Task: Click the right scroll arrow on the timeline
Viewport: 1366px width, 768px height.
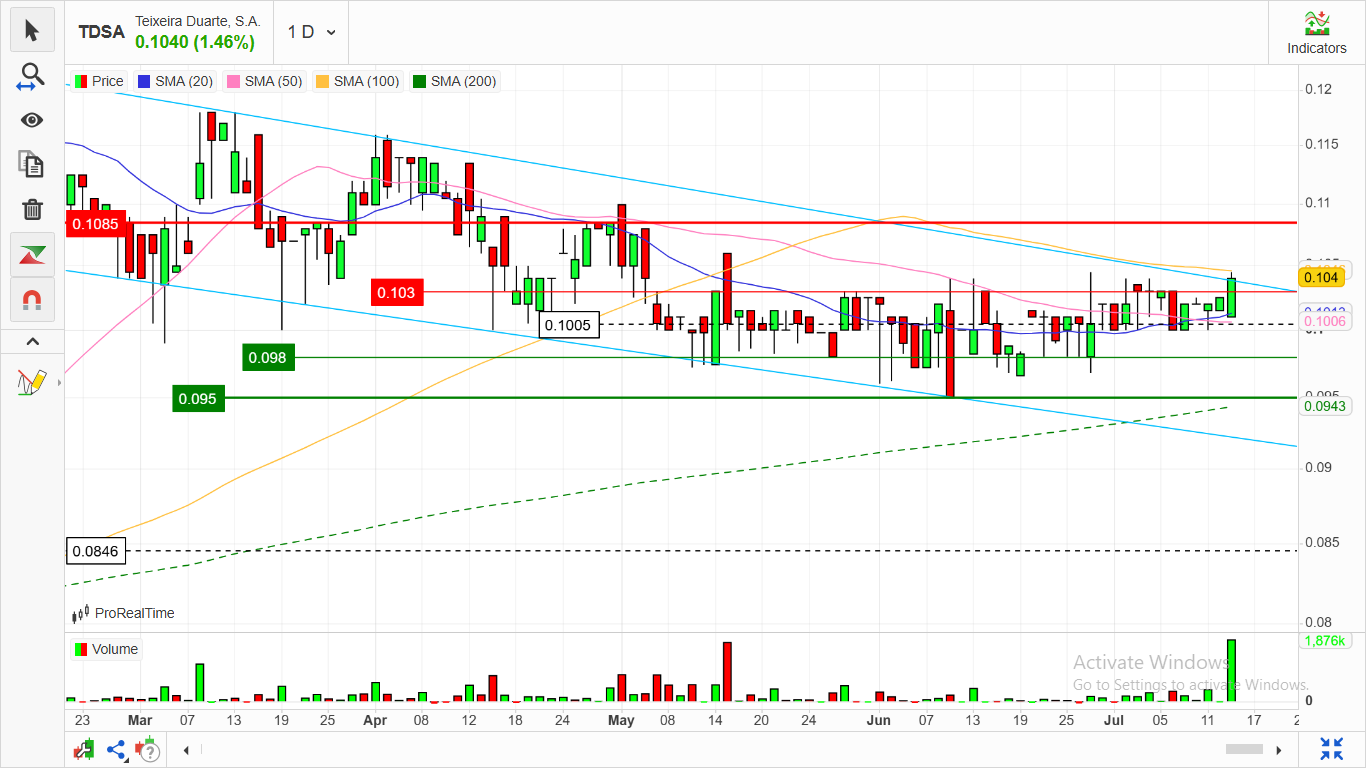Action: [x=1279, y=749]
